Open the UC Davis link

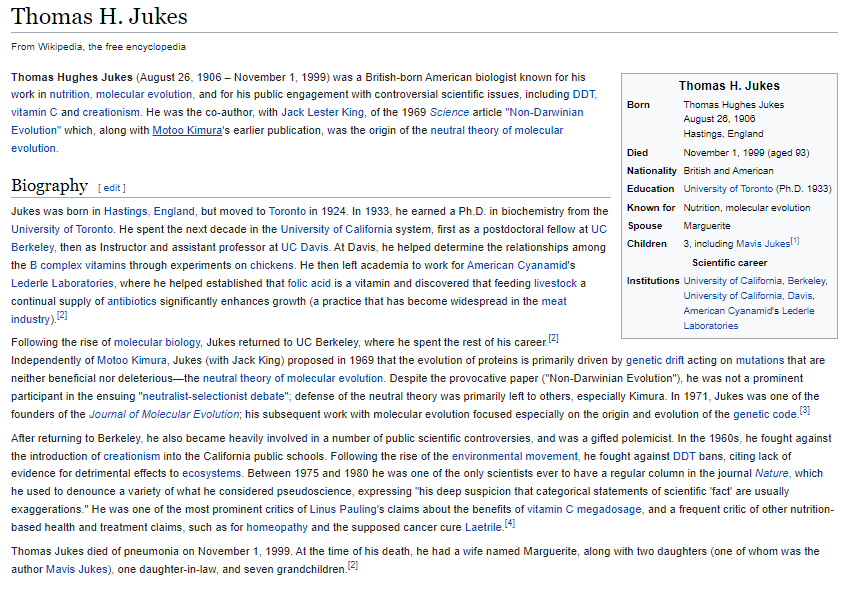(304, 247)
